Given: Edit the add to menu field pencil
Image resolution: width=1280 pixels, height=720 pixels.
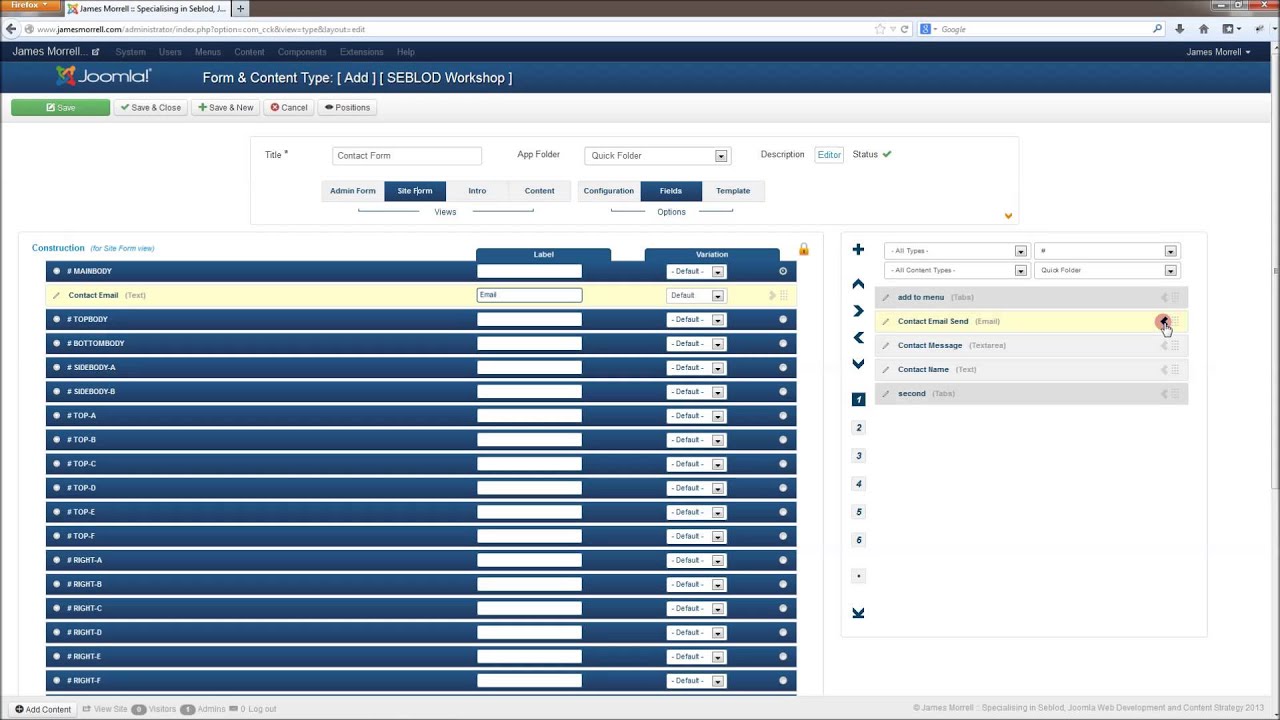Looking at the screenshot, I should click(885, 298).
